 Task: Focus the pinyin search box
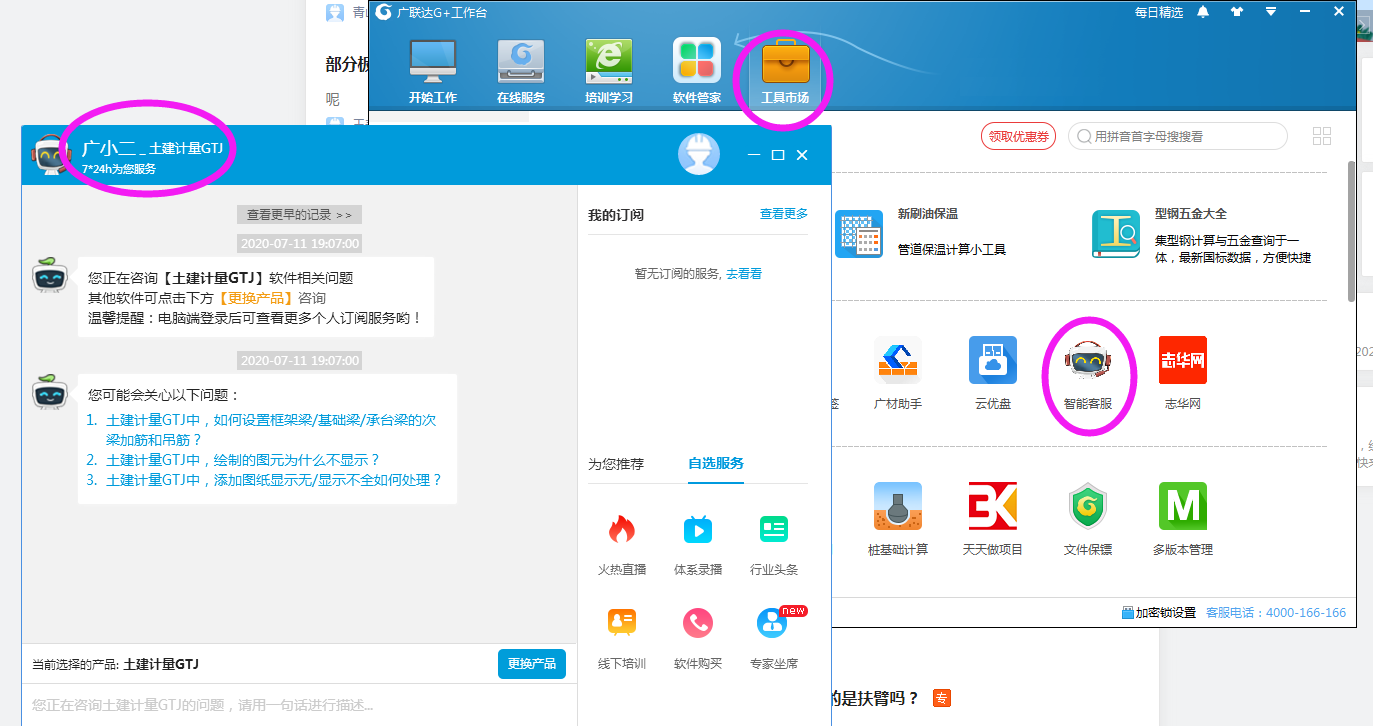click(x=1178, y=137)
